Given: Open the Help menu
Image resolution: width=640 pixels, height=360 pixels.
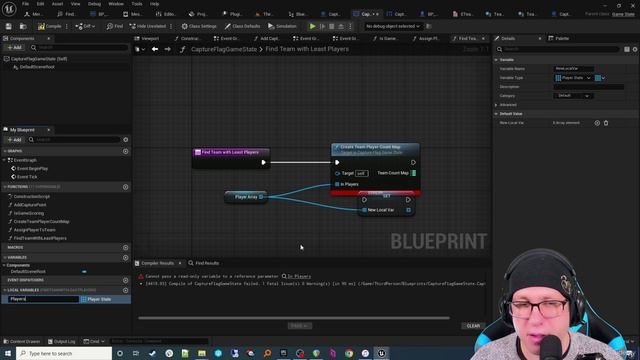Looking at the screenshot, I should pyautogui.click(x=154, y=4).
